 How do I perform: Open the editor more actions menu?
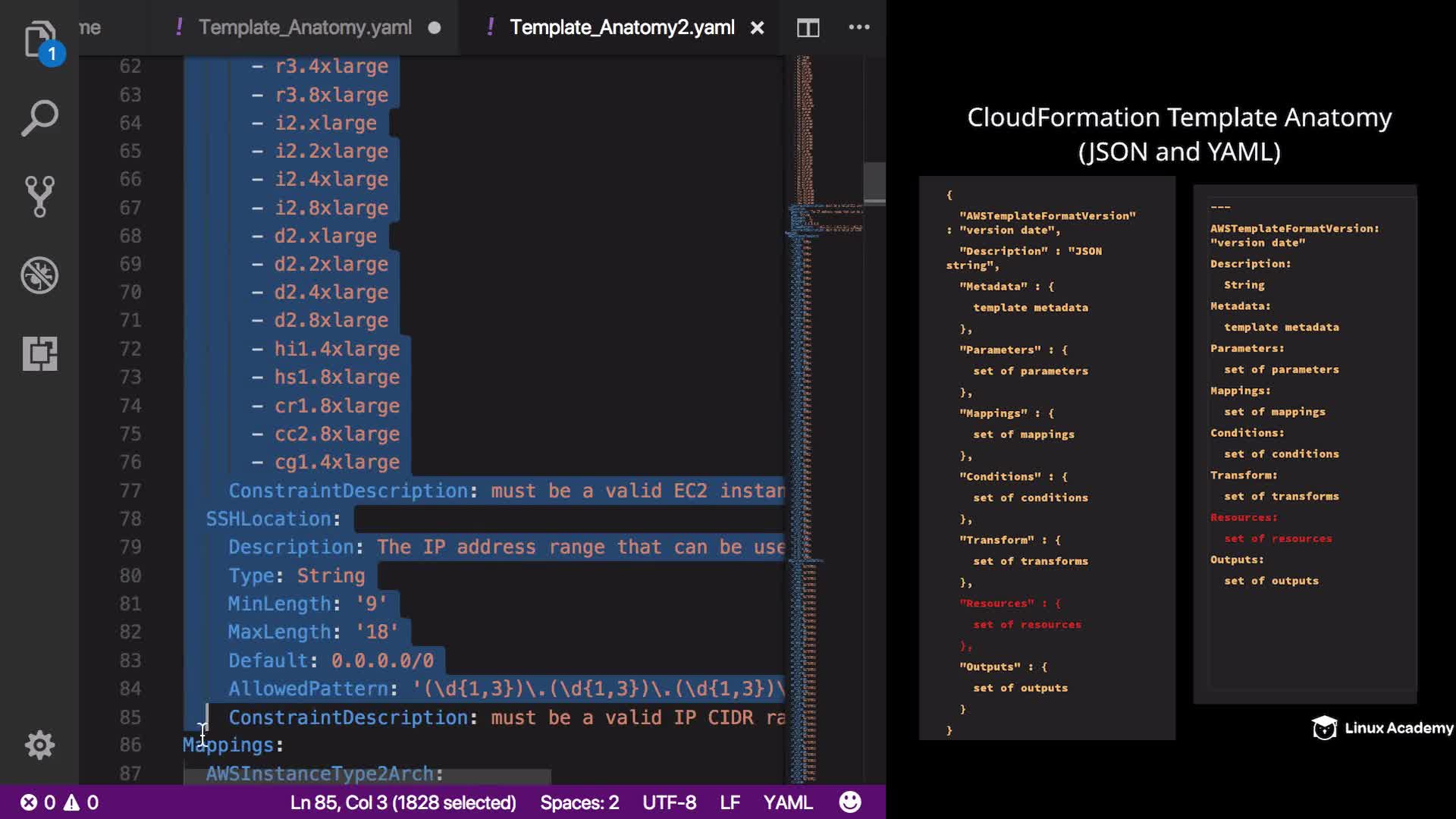858,27
